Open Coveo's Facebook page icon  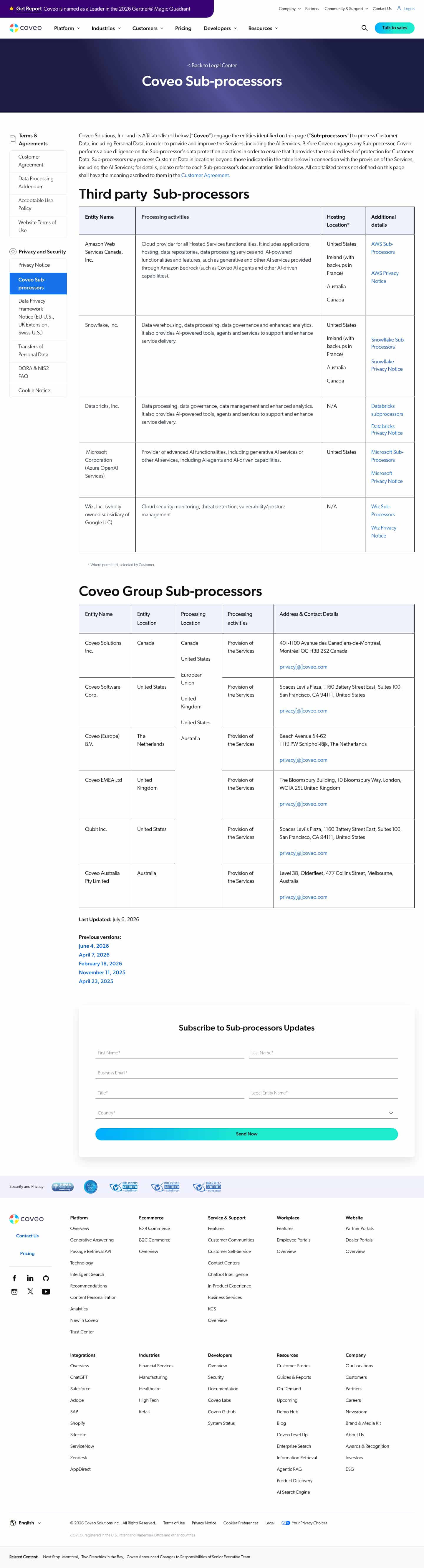[15, 1278]
